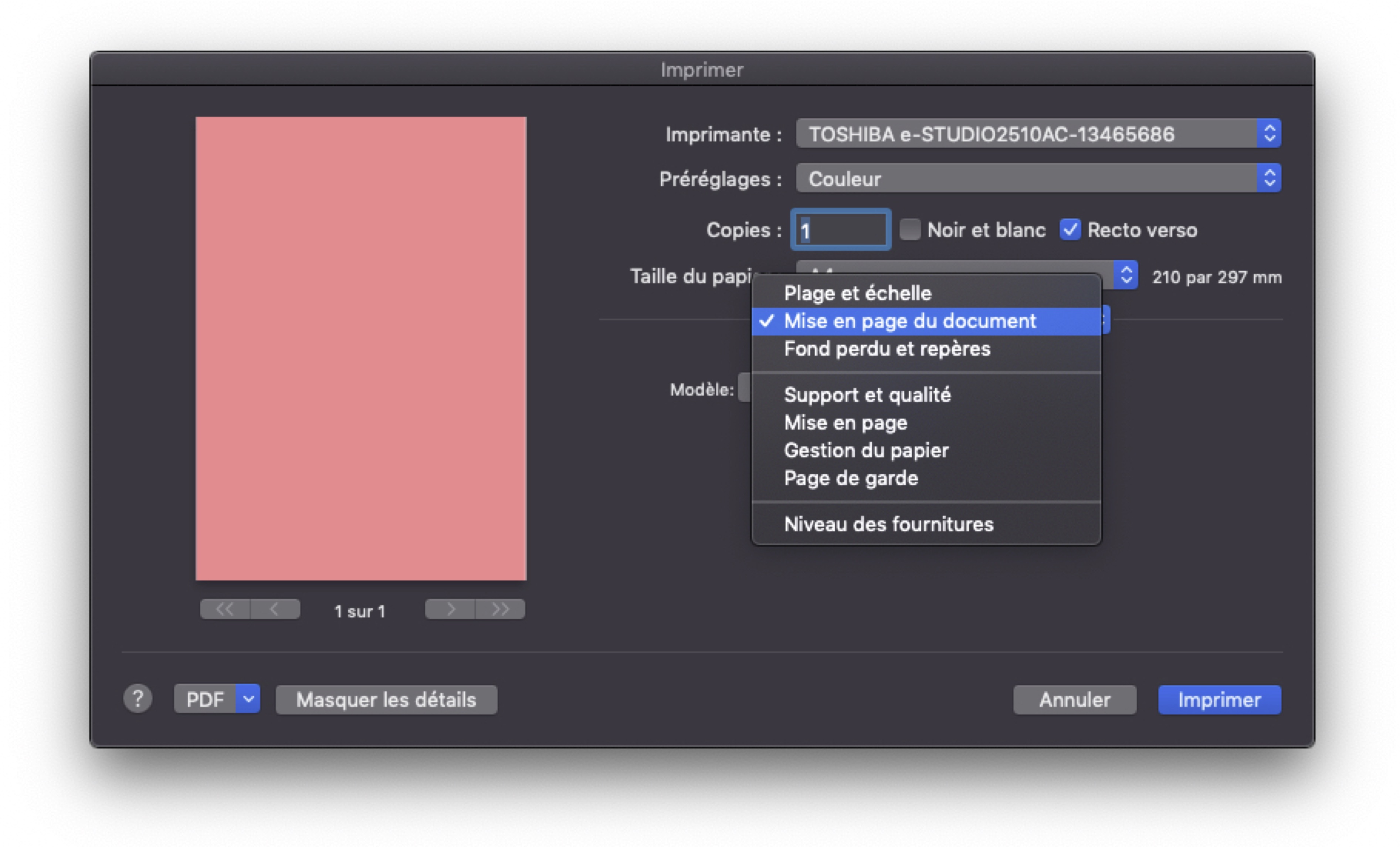This screenshot has height=847, width=1400.
Task: Choose Fond perdu et repères option
Action: tap(887, 349)
